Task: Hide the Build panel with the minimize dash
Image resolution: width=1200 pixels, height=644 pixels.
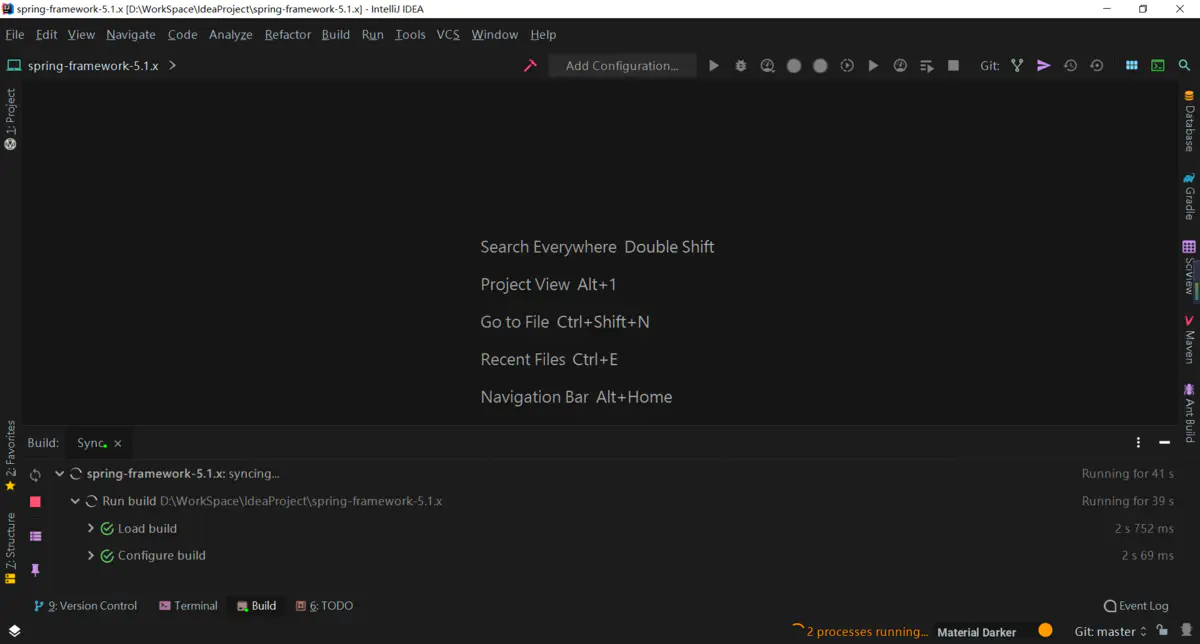Action: tap(1164, 442)
